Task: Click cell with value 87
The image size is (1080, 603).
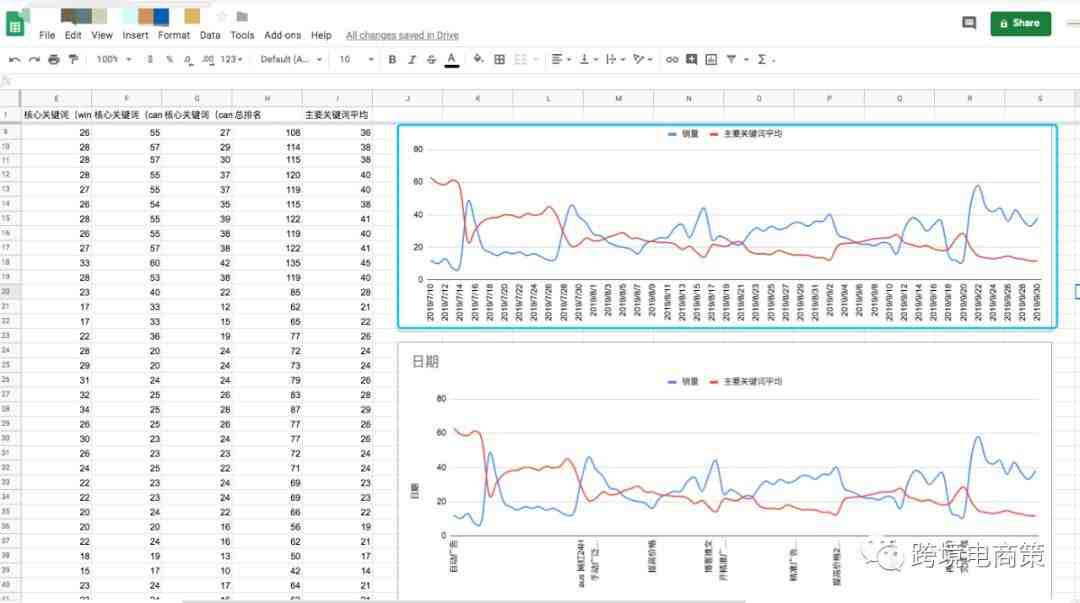Action: pos(267,409)
